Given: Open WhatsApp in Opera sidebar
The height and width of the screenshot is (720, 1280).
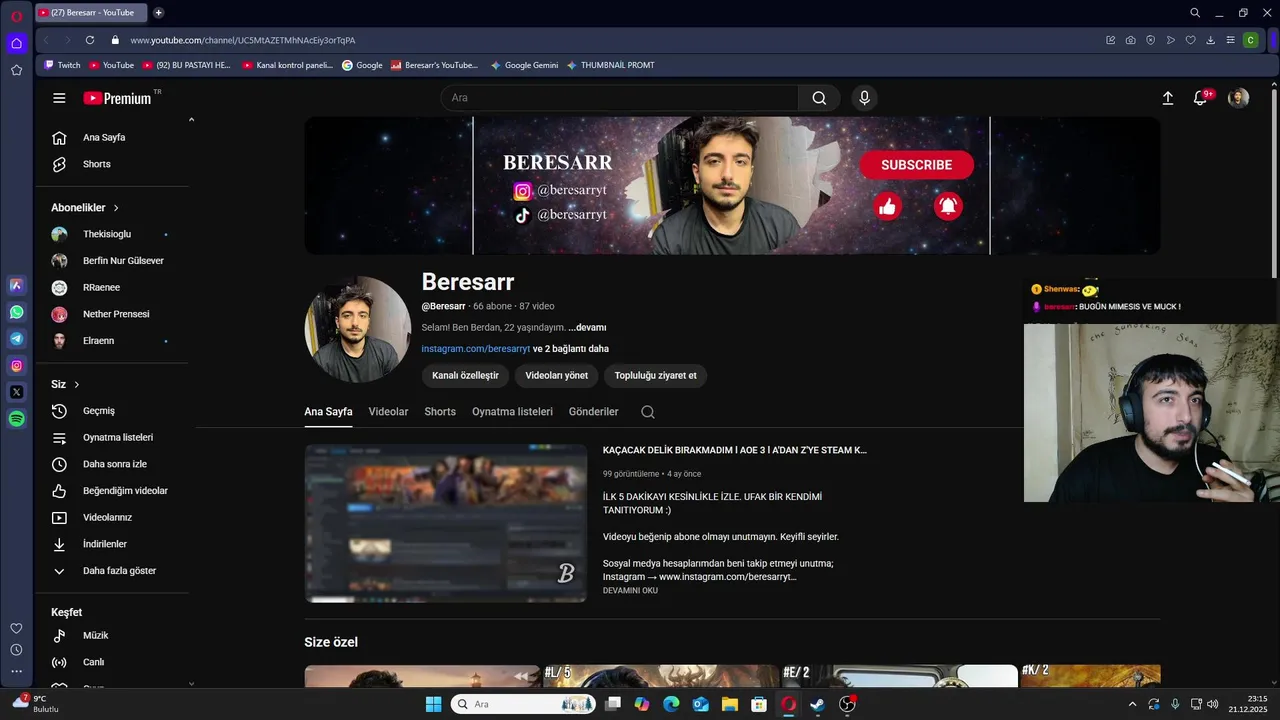Looking at the screenshot, I should [16, 312].
